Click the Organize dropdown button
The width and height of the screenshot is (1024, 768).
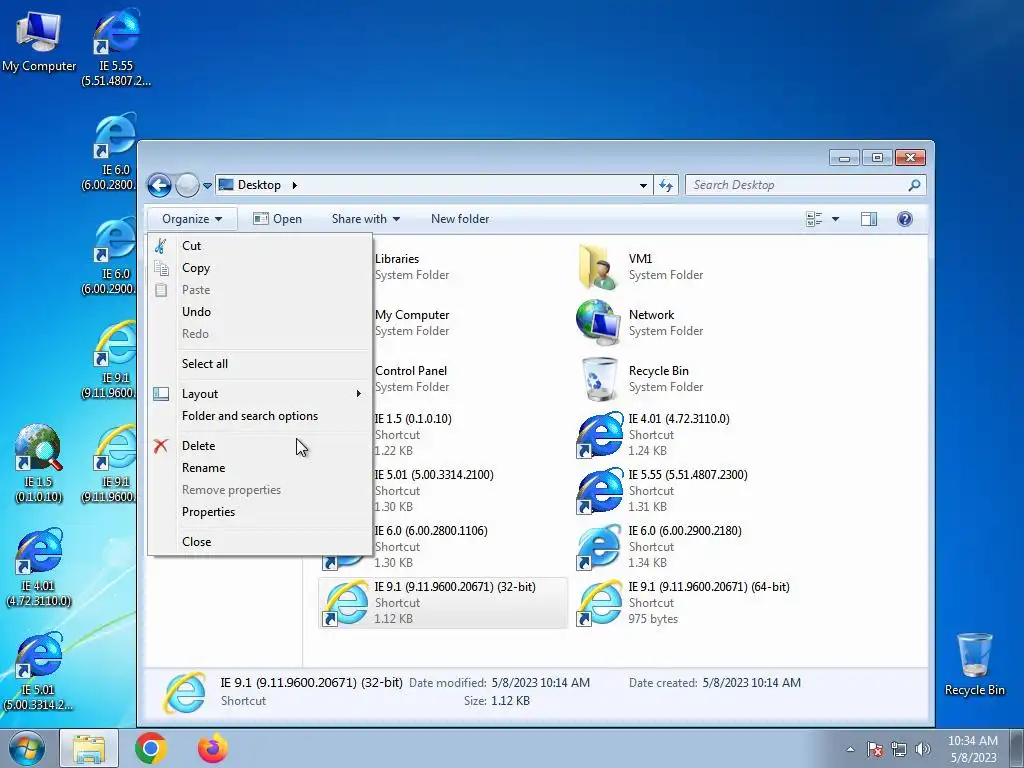tap(192, 219)
